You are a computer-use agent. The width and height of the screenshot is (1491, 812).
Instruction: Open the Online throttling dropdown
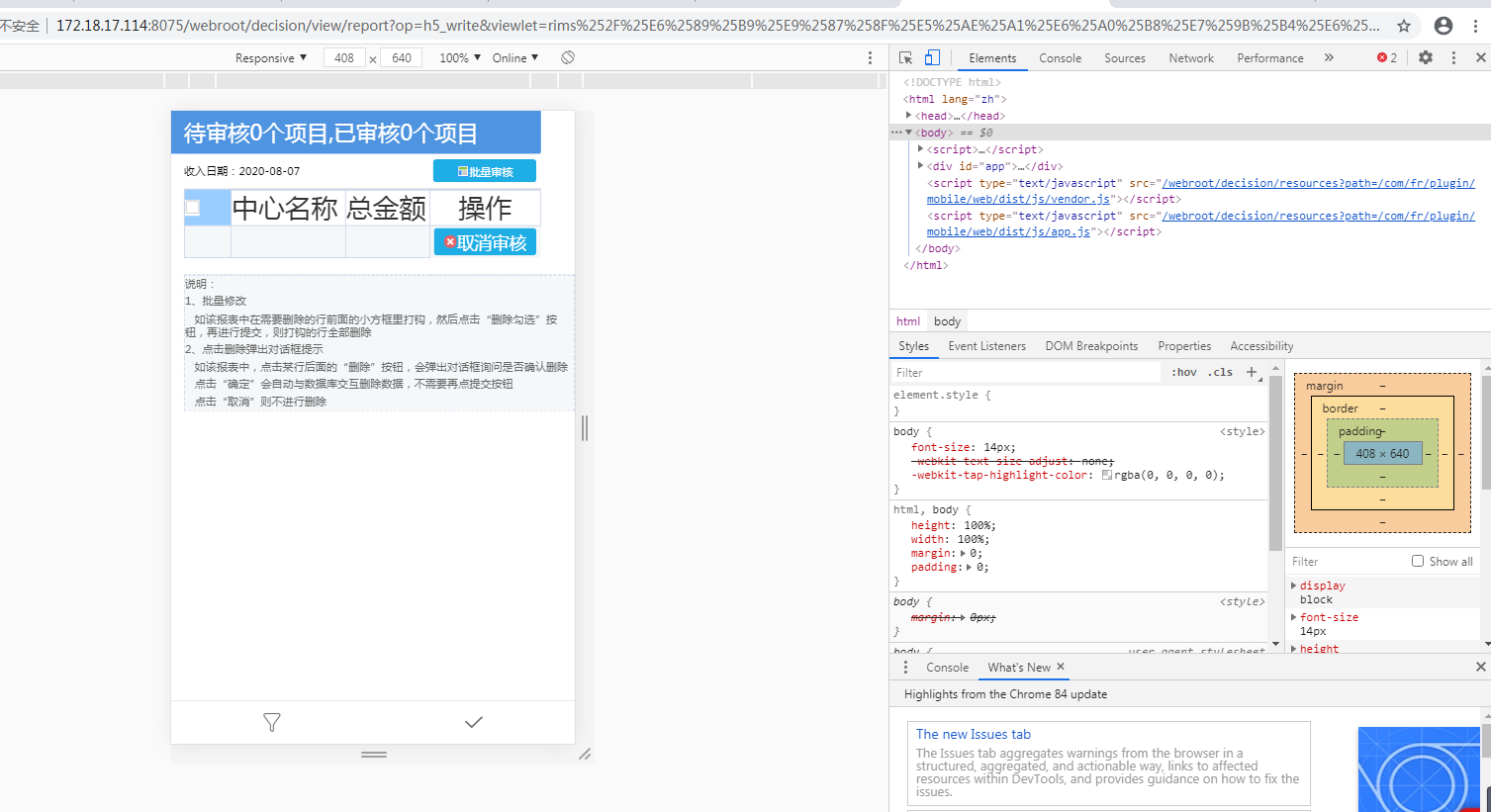coord(515,58)
